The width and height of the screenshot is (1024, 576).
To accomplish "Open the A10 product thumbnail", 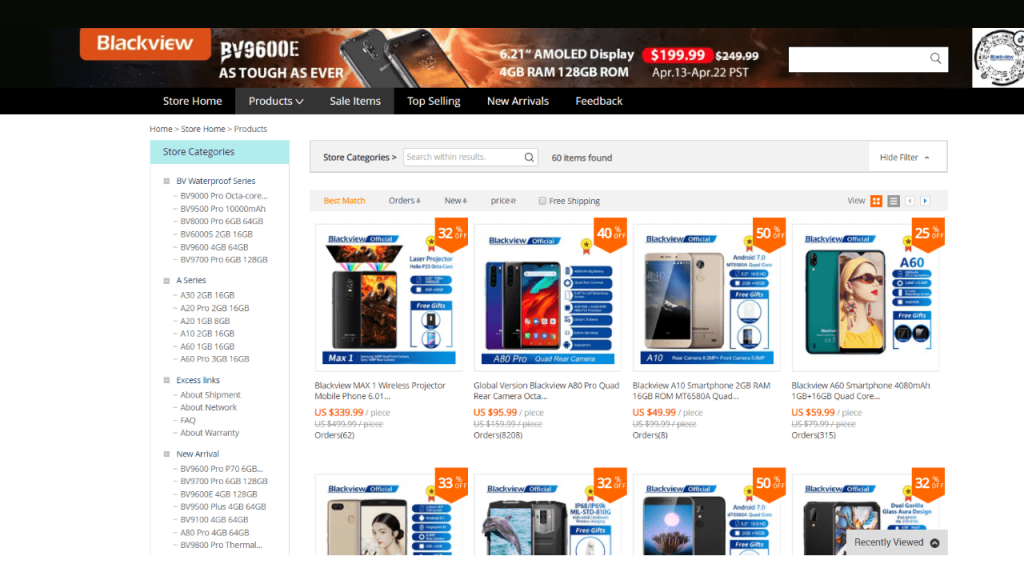I will tap(707, 298).
